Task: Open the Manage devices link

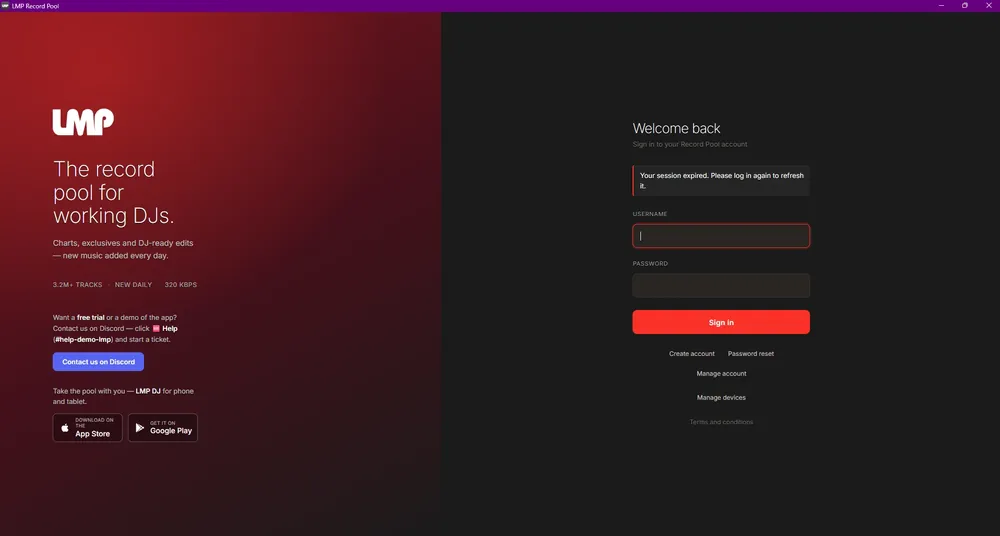Action: [721, 398]
